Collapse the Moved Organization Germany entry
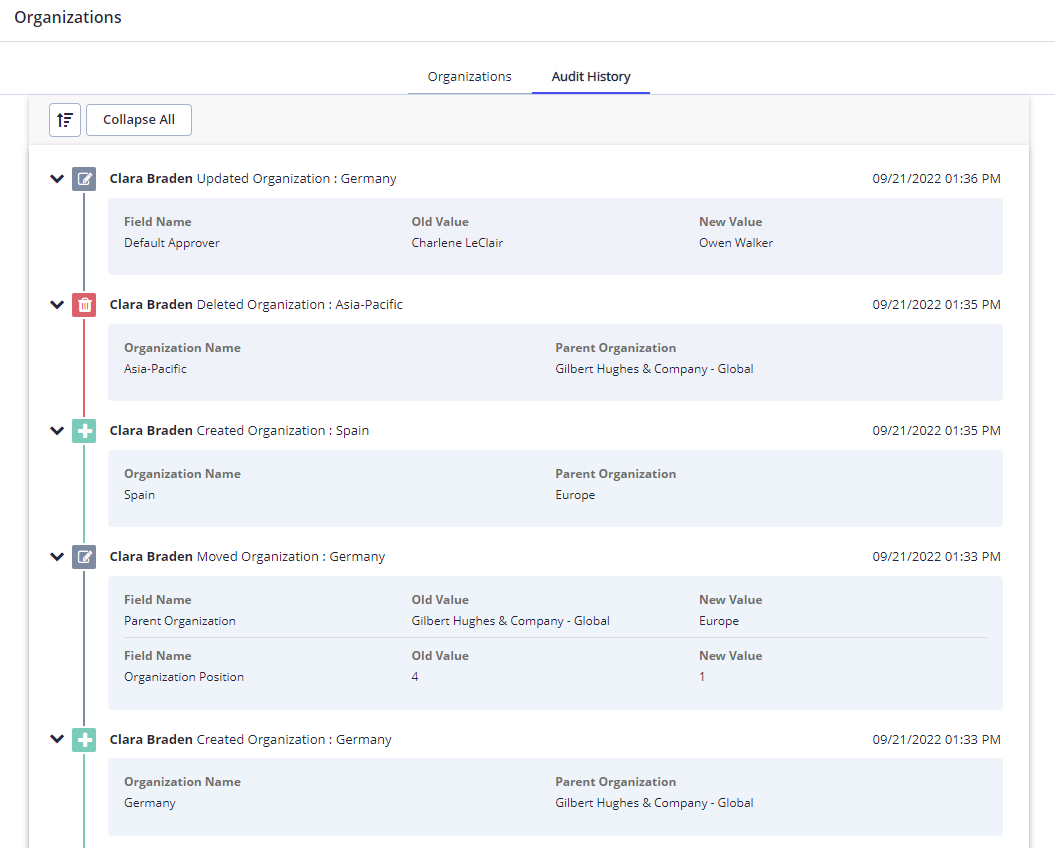Screen dimensions: 1055x848 [x=57, y=557]
